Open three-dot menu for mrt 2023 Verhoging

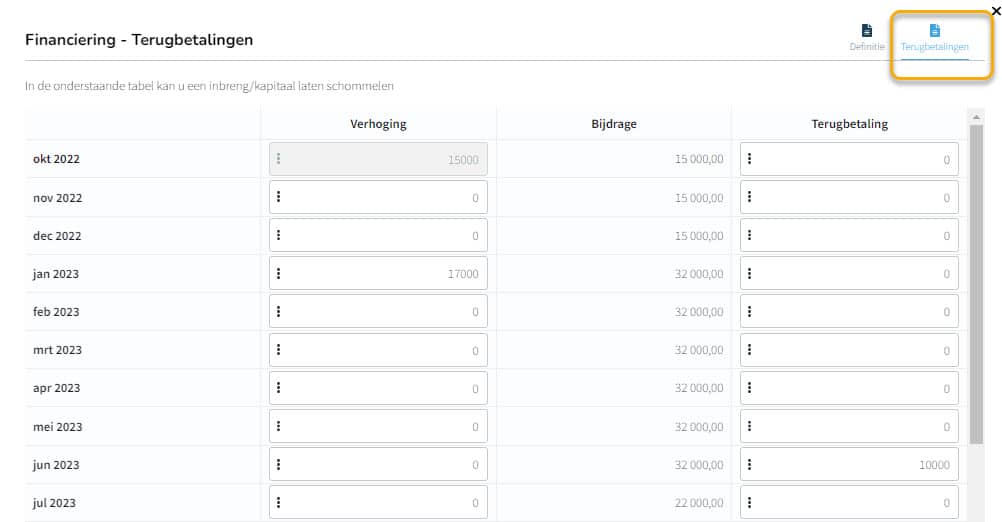coord(279,349)
